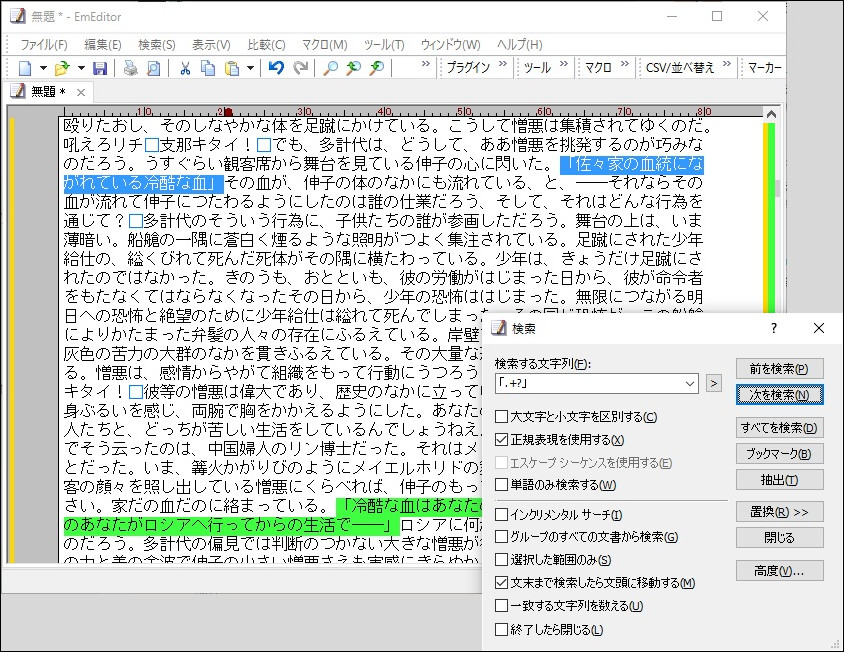Viewport: 844px width, 652px height.
Task: Open the 検索(S) menu
Action: (x=157, y=45)
